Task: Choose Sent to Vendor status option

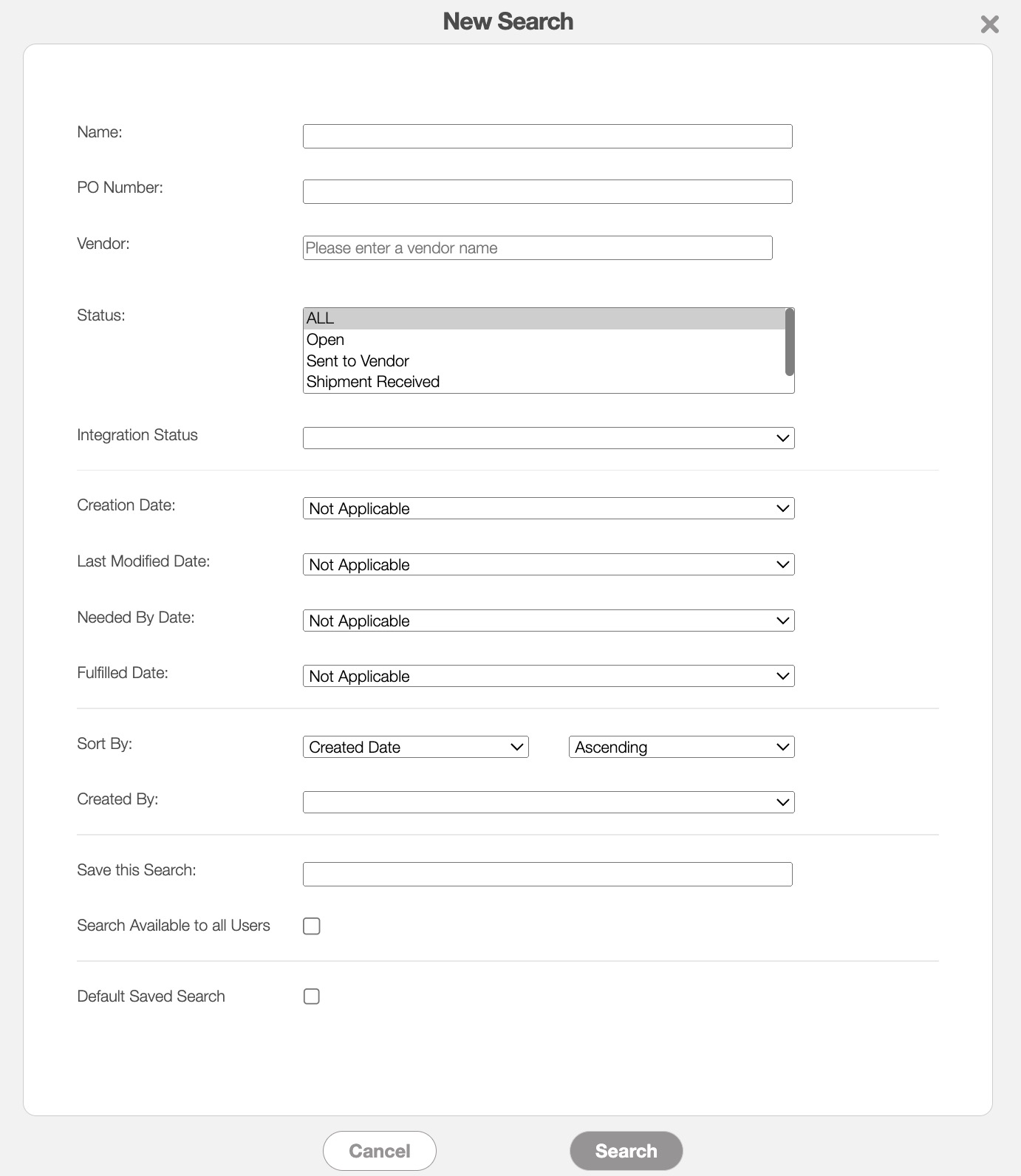Action: (543, 361)
